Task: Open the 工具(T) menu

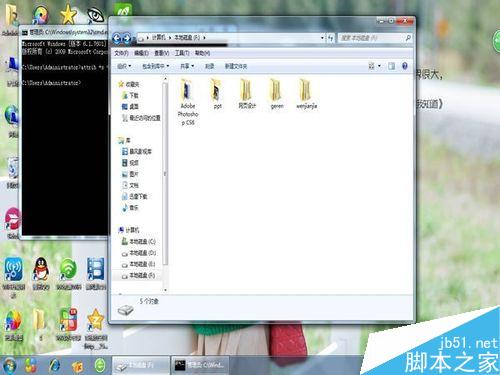Action: pyautogui.click(x=182, y=53)
